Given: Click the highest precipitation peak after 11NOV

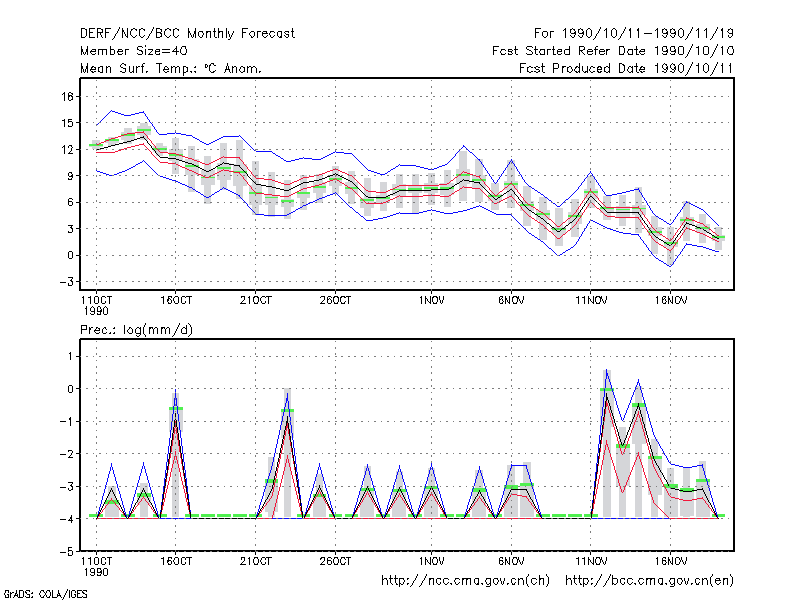Looking at the screenshot, I should pos(606,370).
